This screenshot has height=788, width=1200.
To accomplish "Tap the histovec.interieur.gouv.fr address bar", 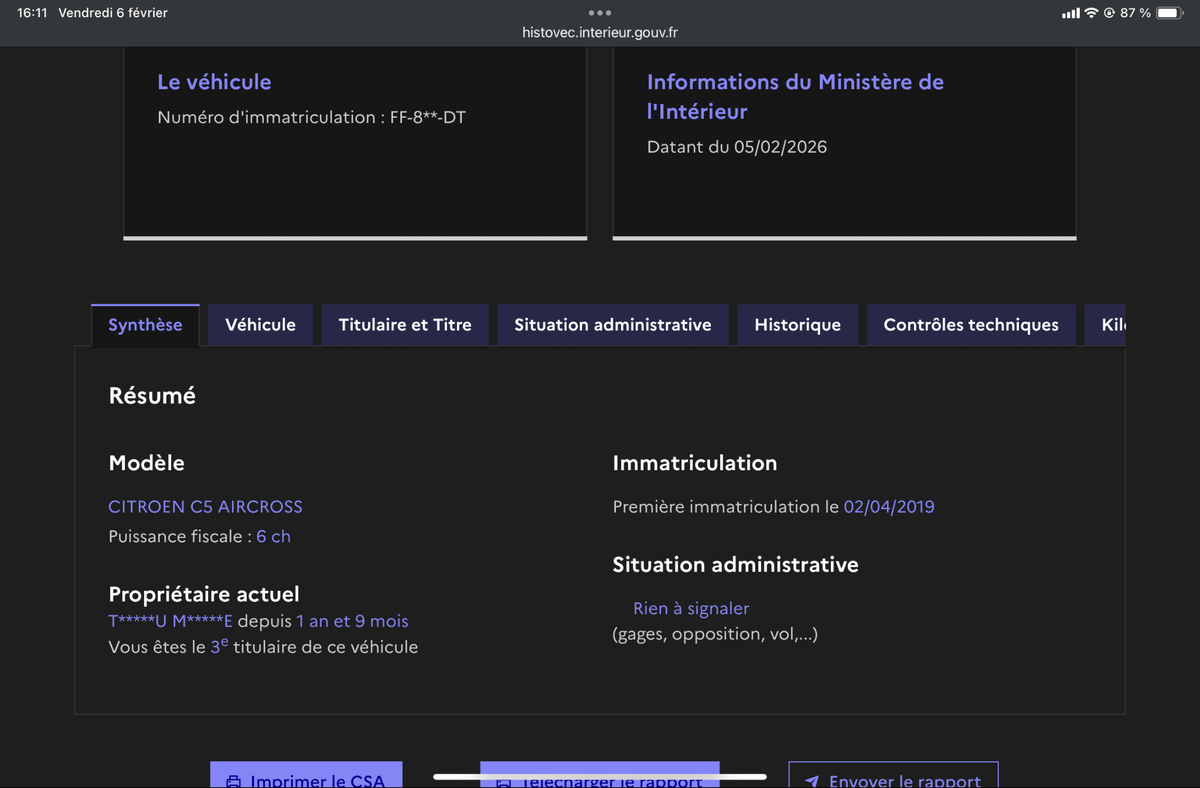I will (x=599, y=32).
